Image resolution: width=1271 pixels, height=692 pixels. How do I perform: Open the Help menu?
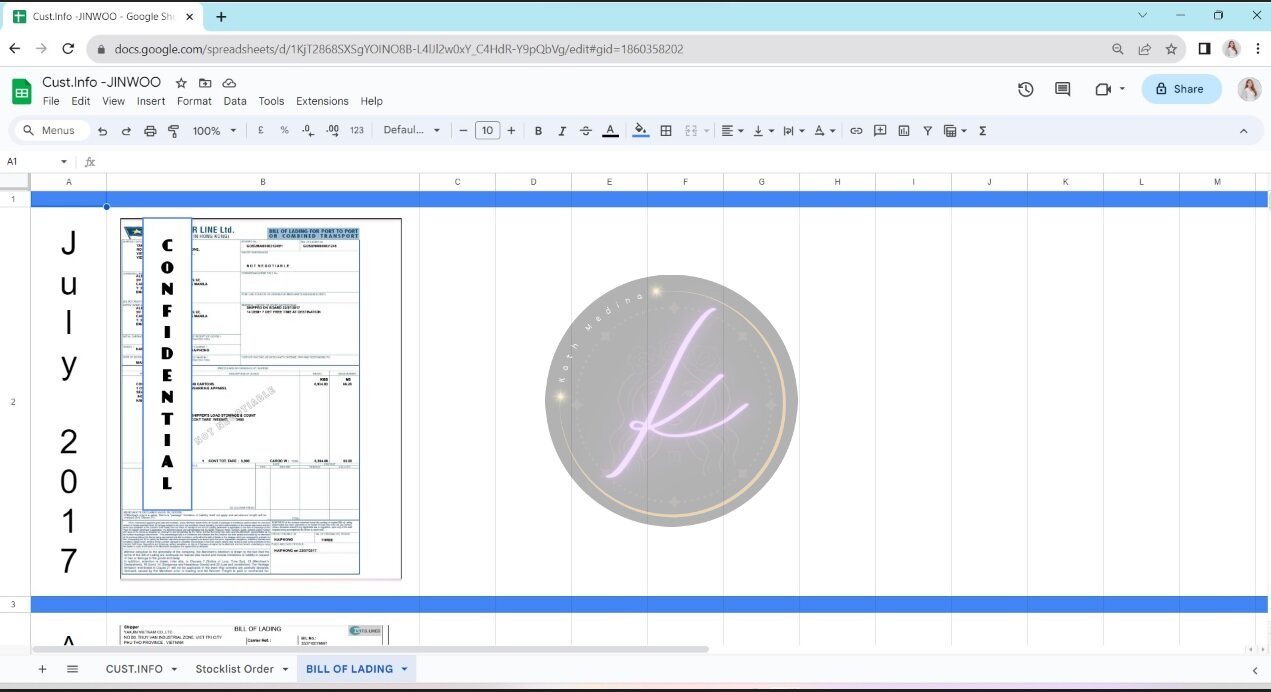372,101
